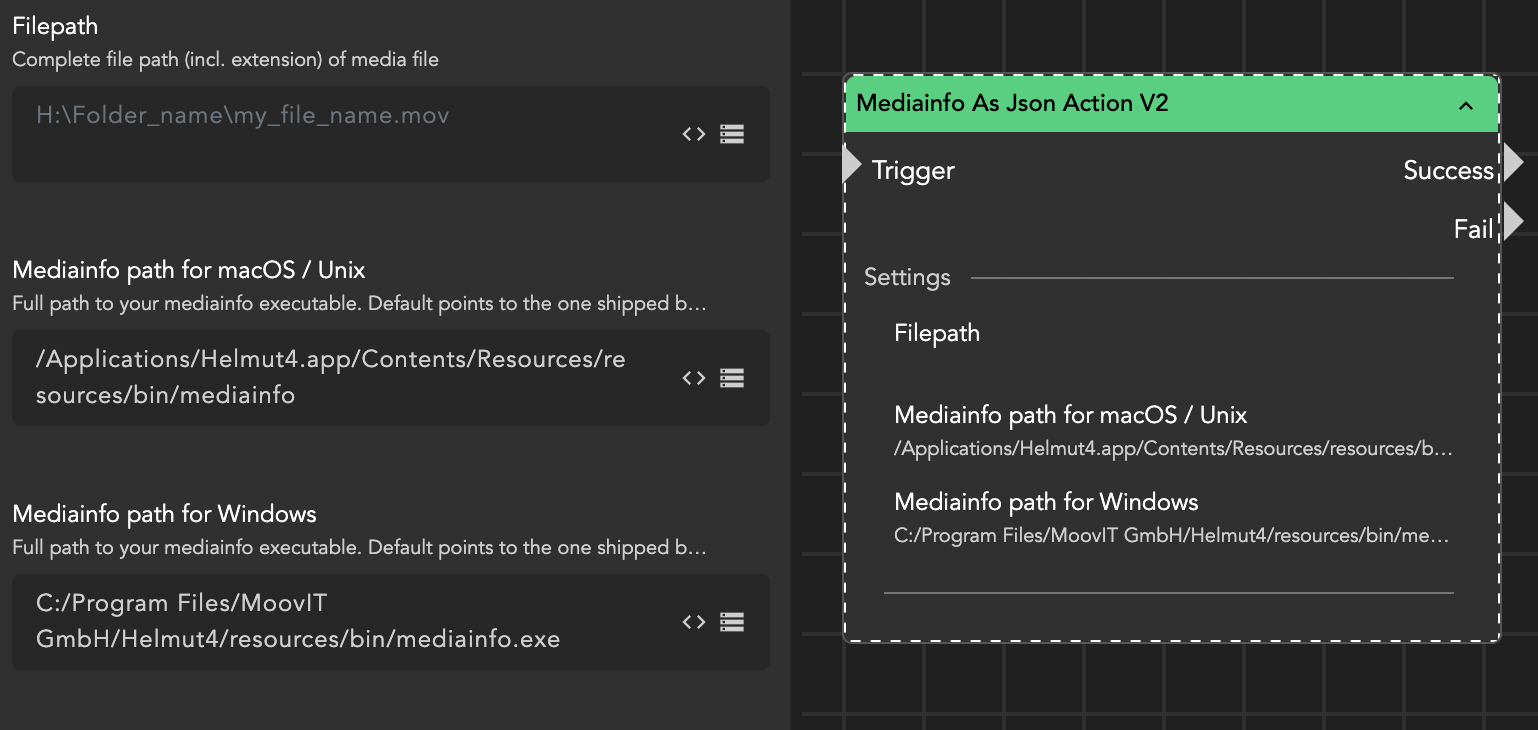This screenshot has height=730, width=1538.
Task: Click the Windows mediainfo.exe path input field
Action: tap(340, 621)
